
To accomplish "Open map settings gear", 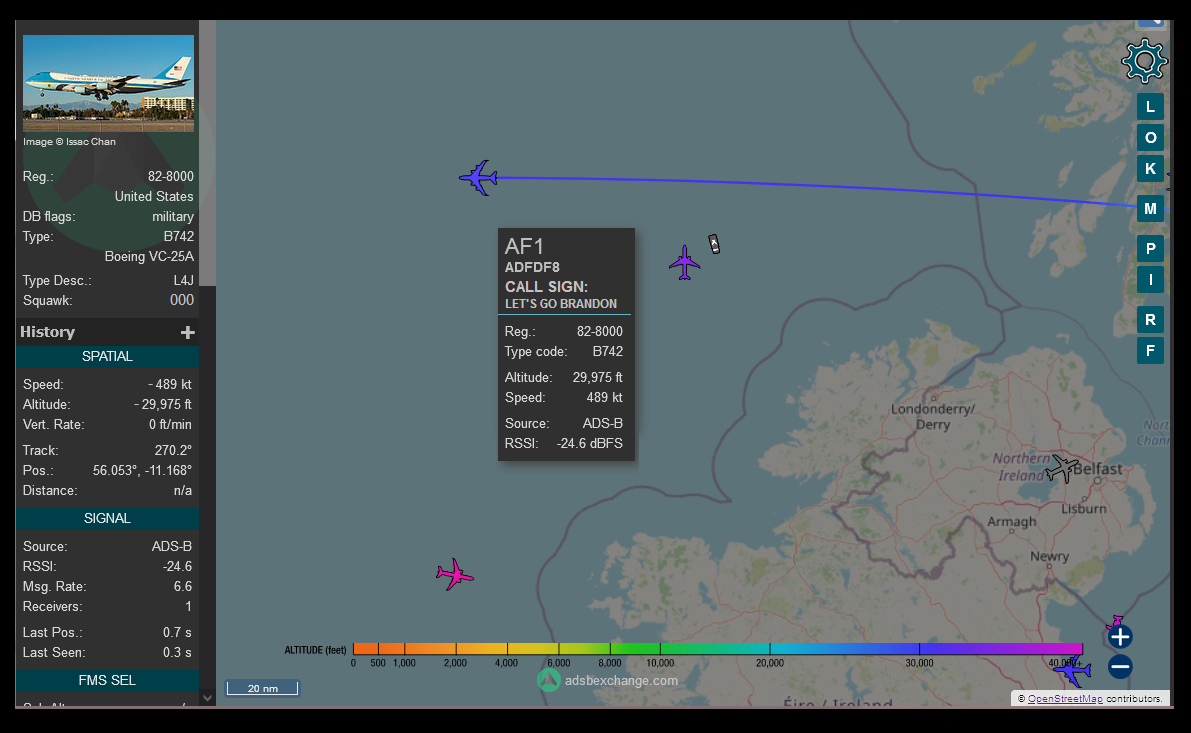I will point(1144,61).
